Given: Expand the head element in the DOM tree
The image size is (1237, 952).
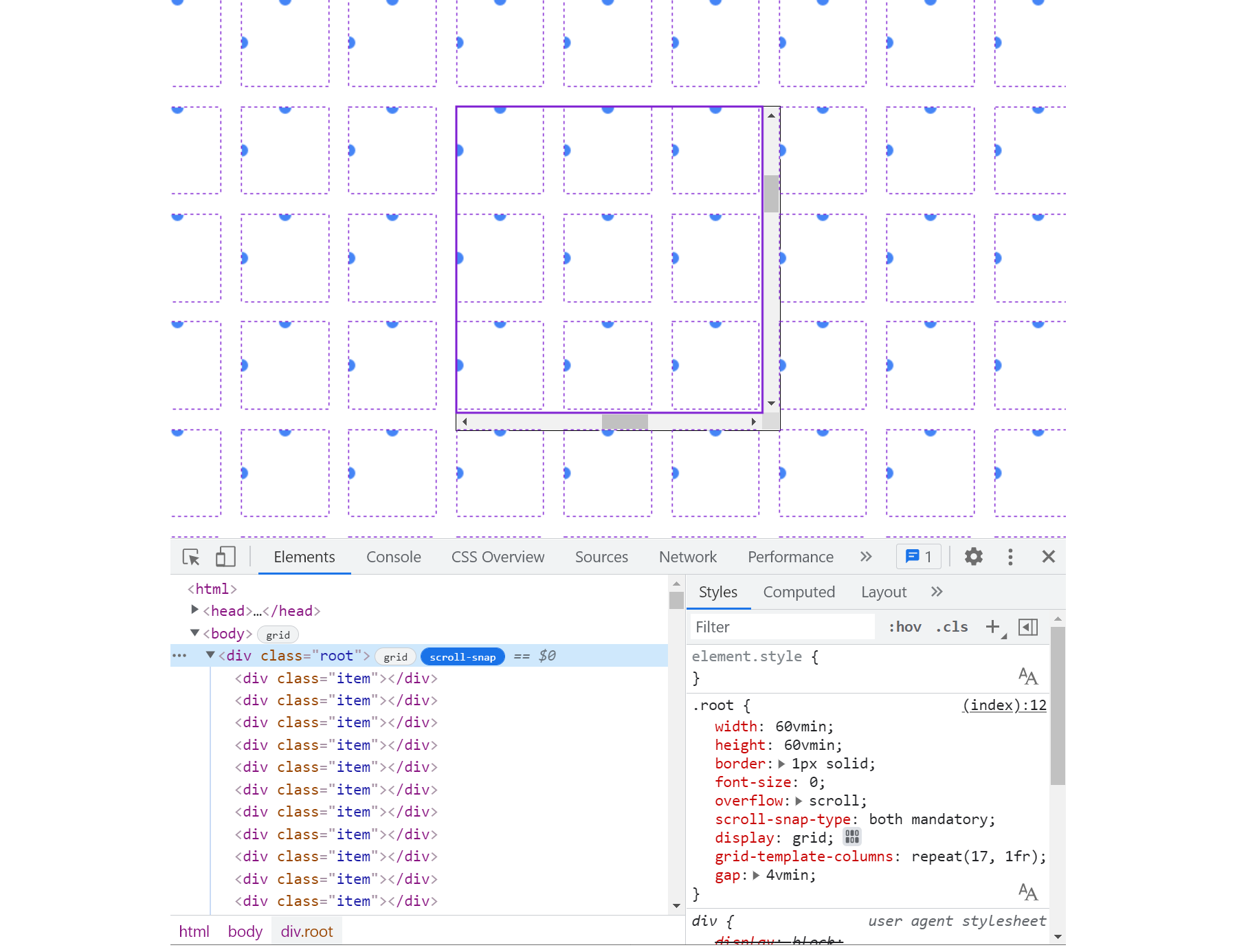Looking at the screenshot, I should (194, 610).
